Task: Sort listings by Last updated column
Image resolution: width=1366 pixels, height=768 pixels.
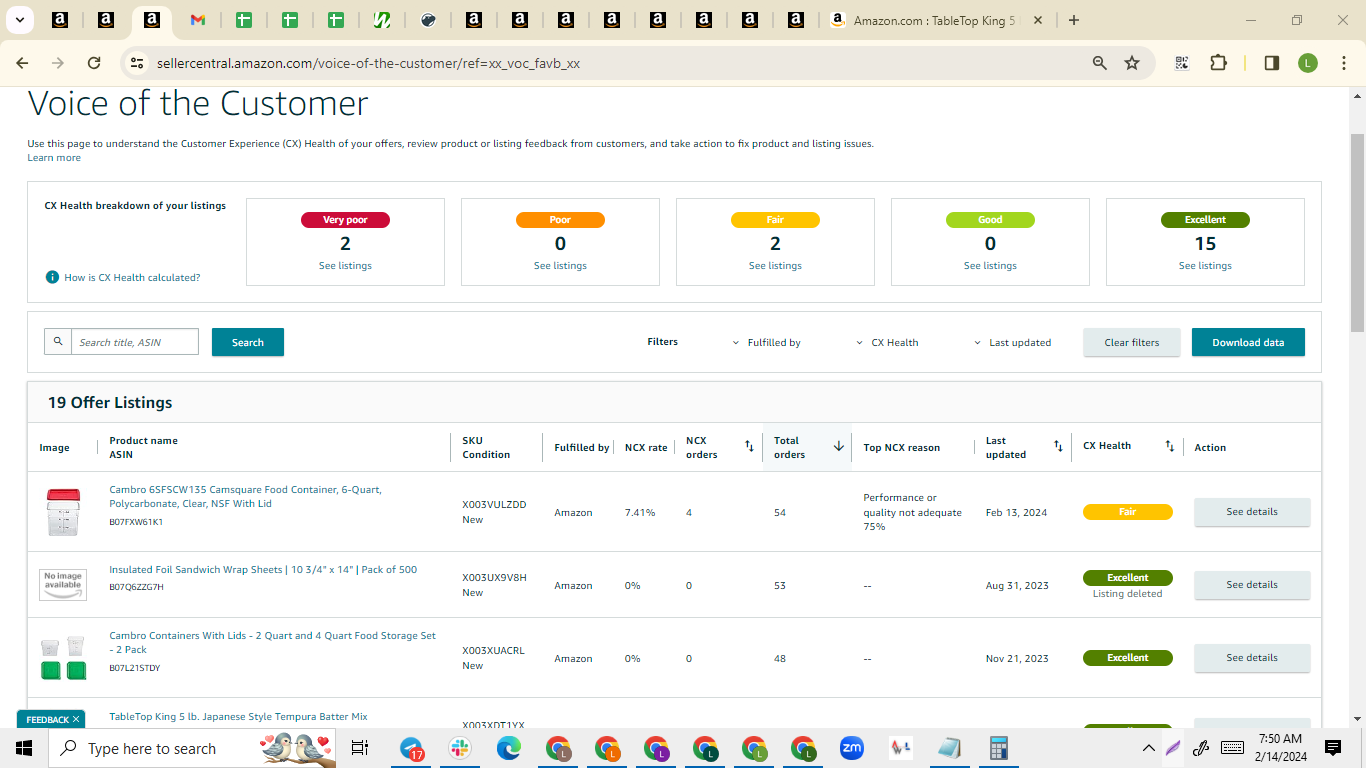Action: [x=1058, y=447]
